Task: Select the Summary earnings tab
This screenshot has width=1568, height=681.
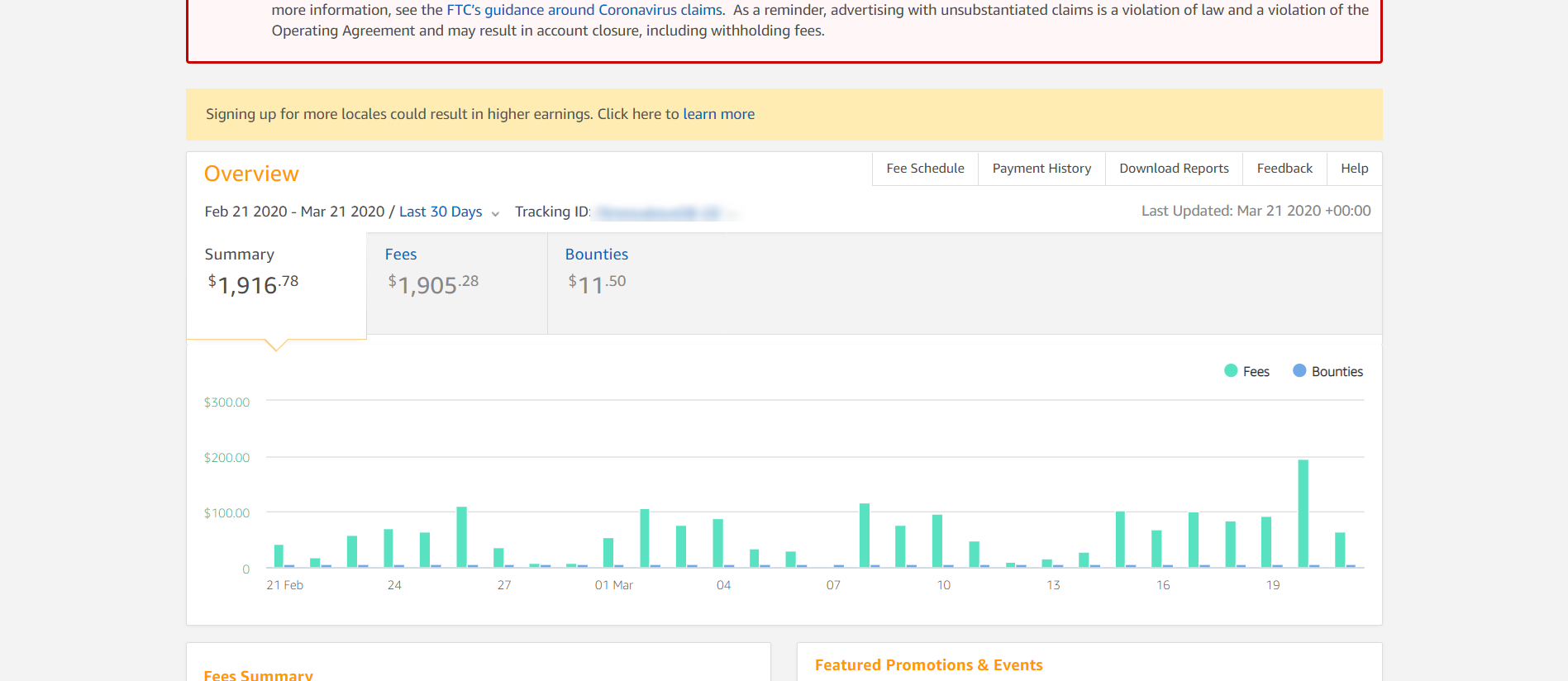Action: tap(276, 285)
